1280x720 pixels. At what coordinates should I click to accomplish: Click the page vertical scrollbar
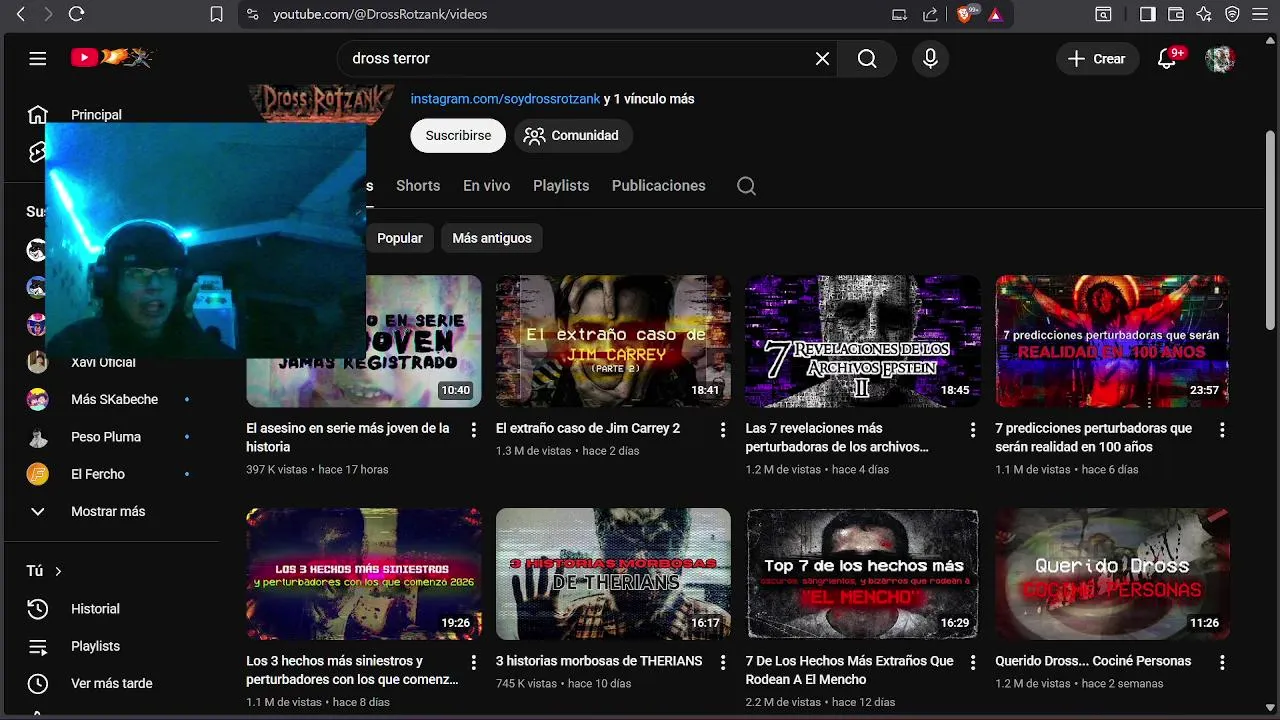point(1271,230)
